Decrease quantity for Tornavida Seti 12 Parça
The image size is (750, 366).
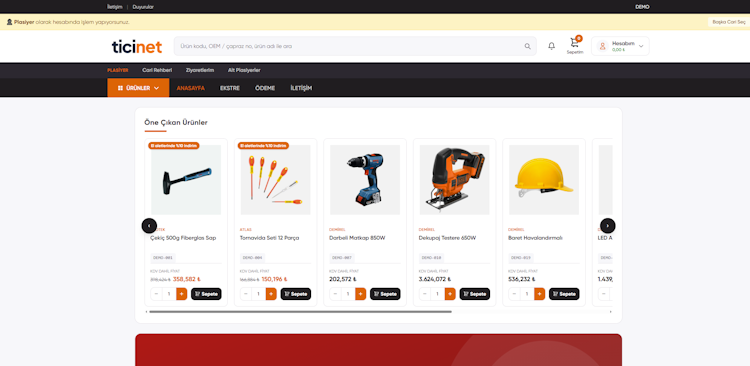(246, 294)
